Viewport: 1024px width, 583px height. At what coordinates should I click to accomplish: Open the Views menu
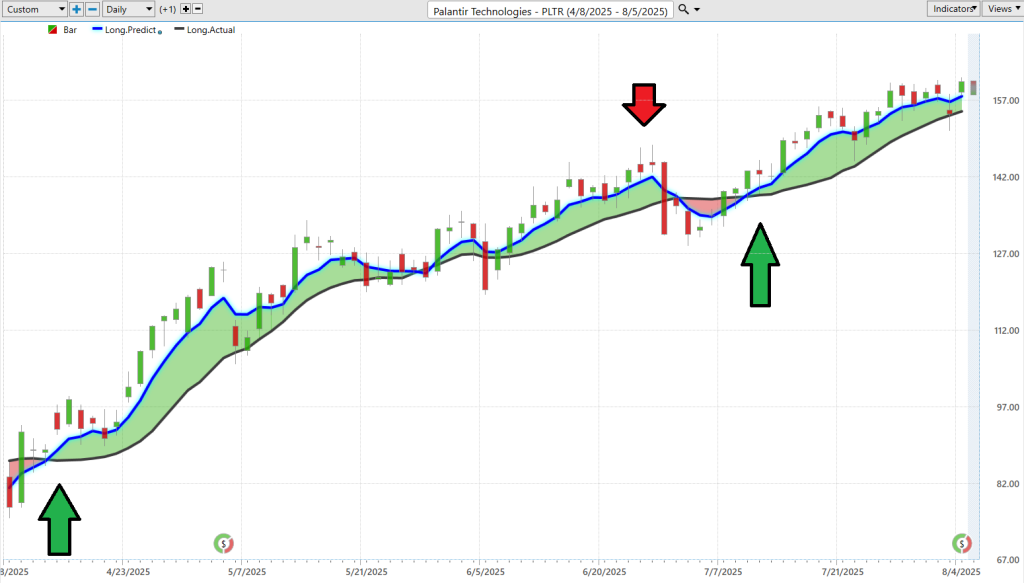[1001, 9]
